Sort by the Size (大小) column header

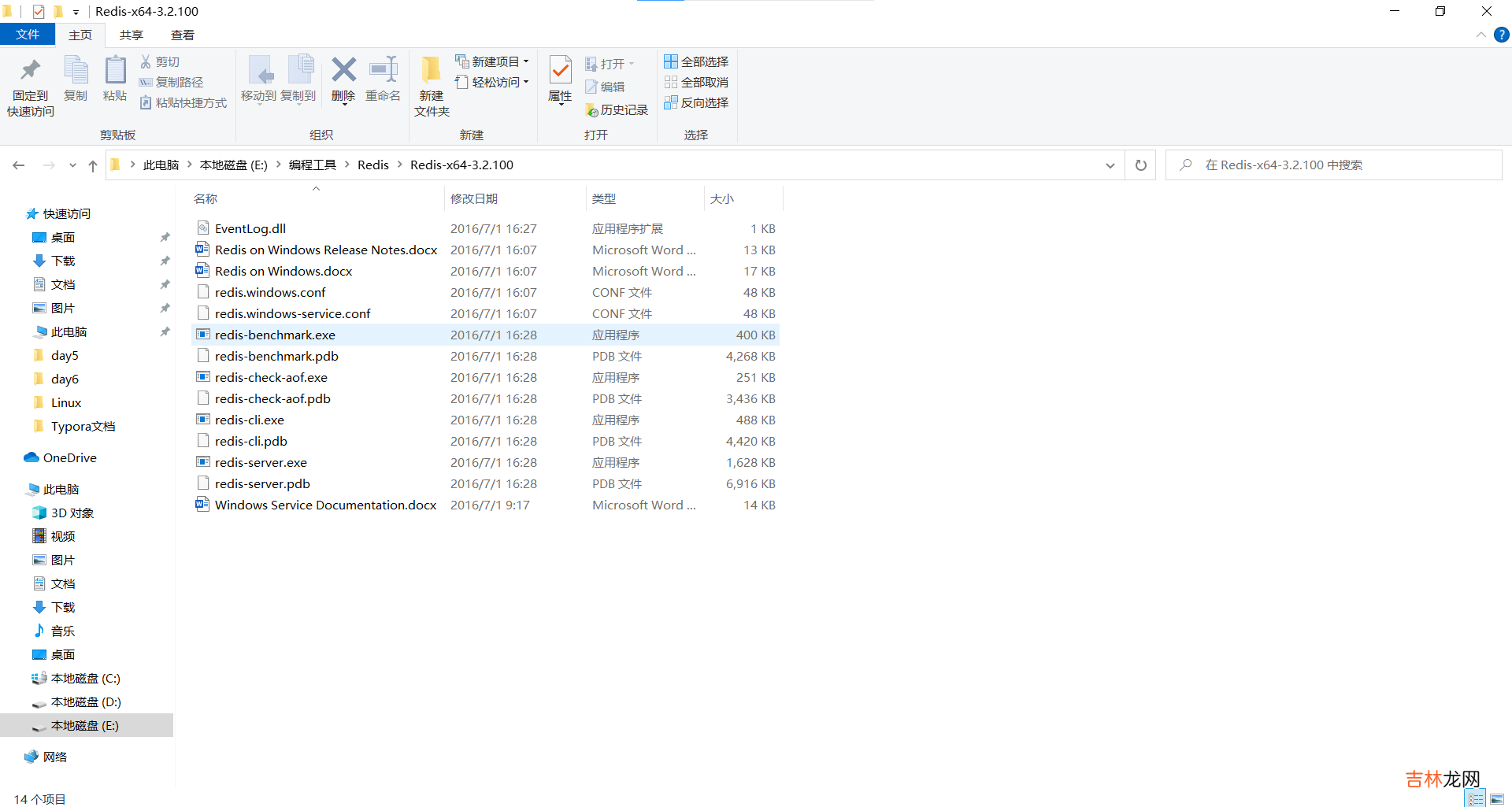point(743,198)
